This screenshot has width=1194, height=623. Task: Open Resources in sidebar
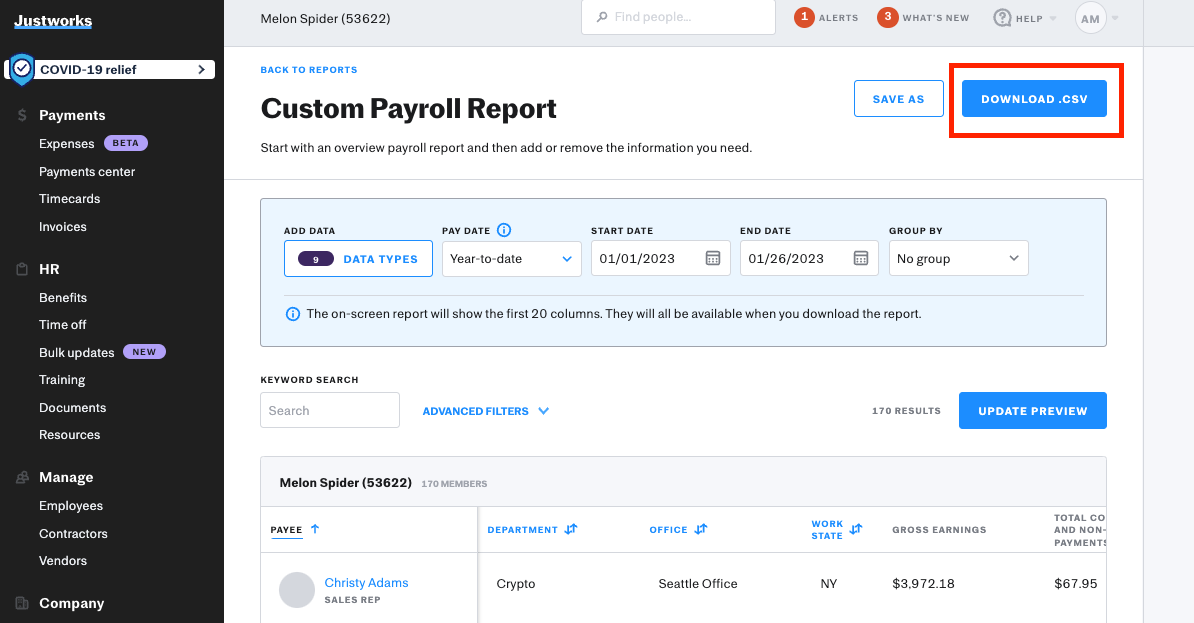click(x=69, y=434)
